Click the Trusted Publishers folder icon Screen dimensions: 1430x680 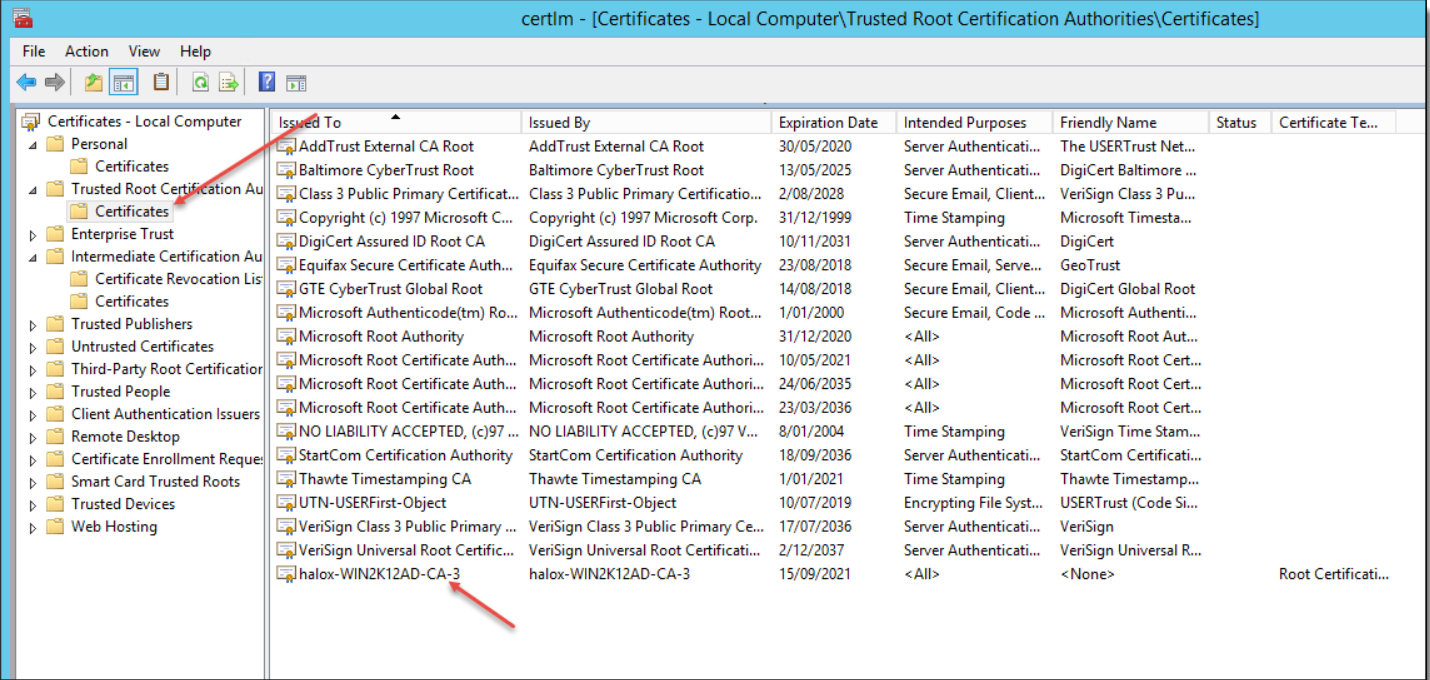click(x=55, y=324)
